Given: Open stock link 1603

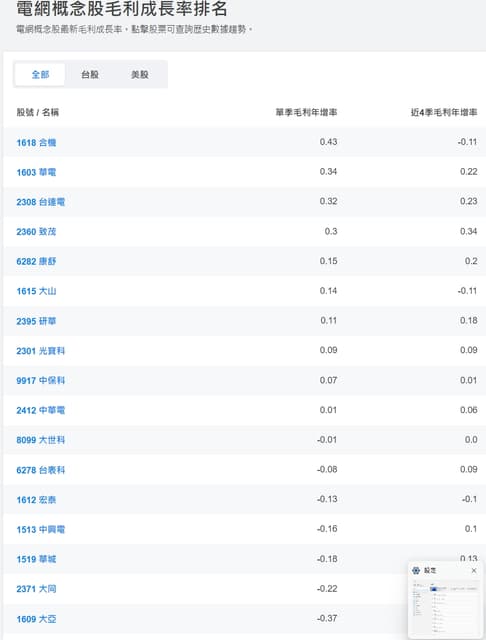Looking at the screenshot, I should tap(36, 172).
